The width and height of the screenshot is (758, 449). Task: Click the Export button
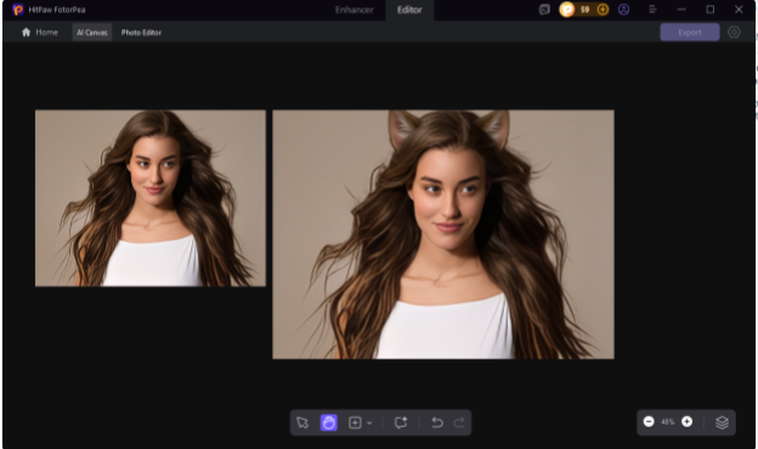(689, 32)
